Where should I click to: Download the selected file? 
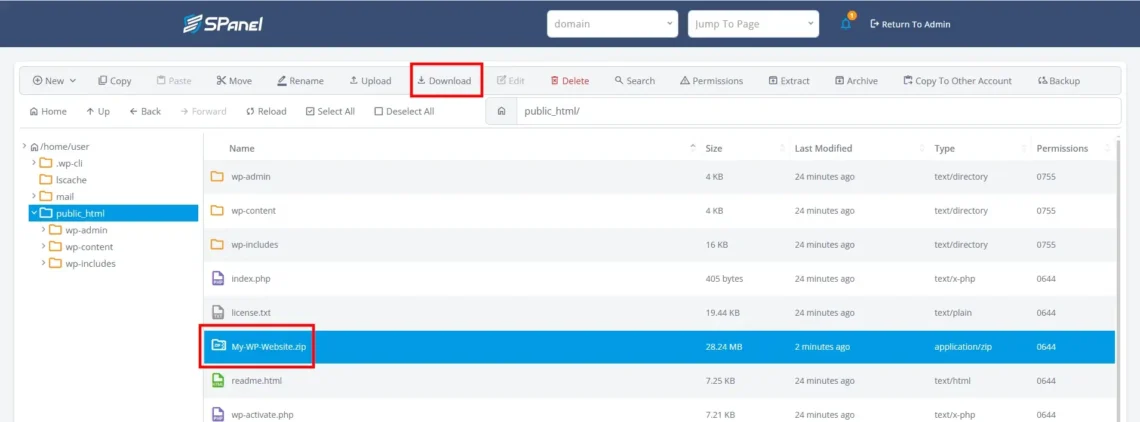click(443, 81)
